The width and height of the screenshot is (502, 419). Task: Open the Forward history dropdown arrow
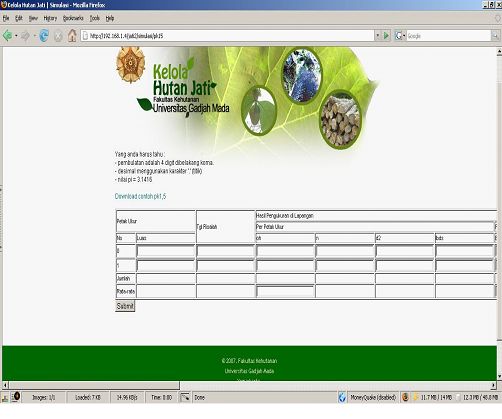[34, 36]
